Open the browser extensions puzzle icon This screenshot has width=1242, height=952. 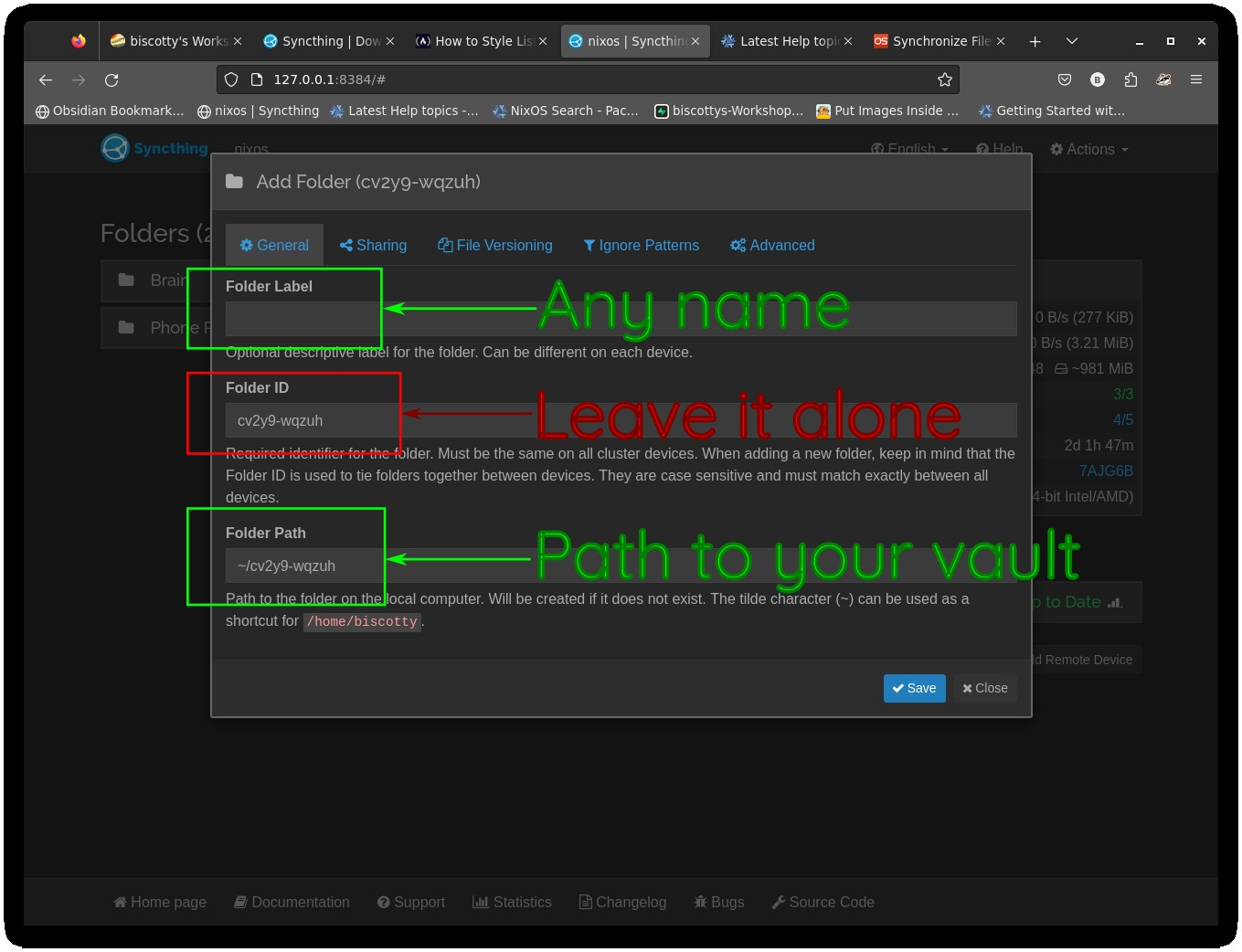pyautogui.click(x=1131, y=79)
